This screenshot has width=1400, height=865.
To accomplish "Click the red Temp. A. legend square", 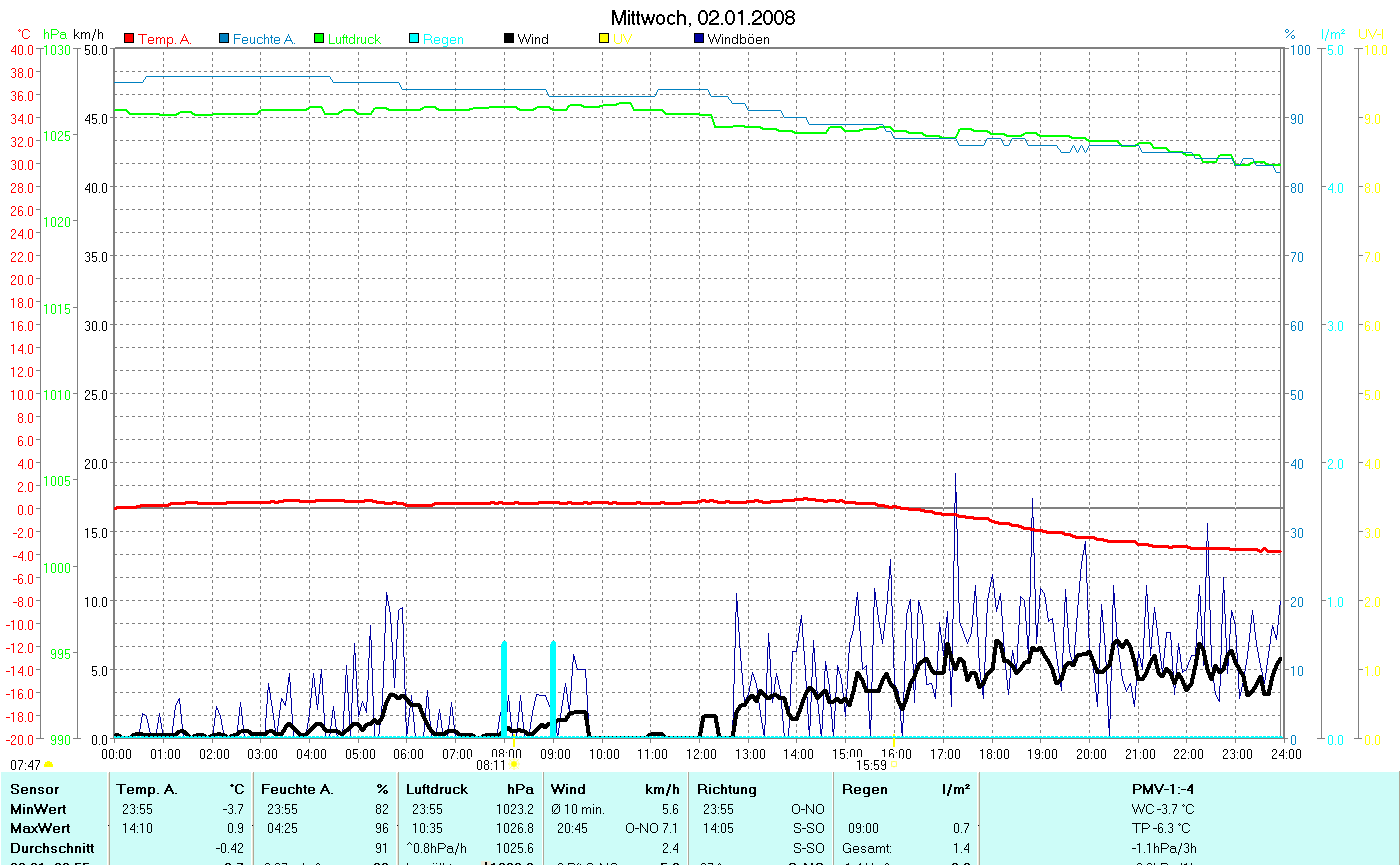I will [x=129, y=39].
